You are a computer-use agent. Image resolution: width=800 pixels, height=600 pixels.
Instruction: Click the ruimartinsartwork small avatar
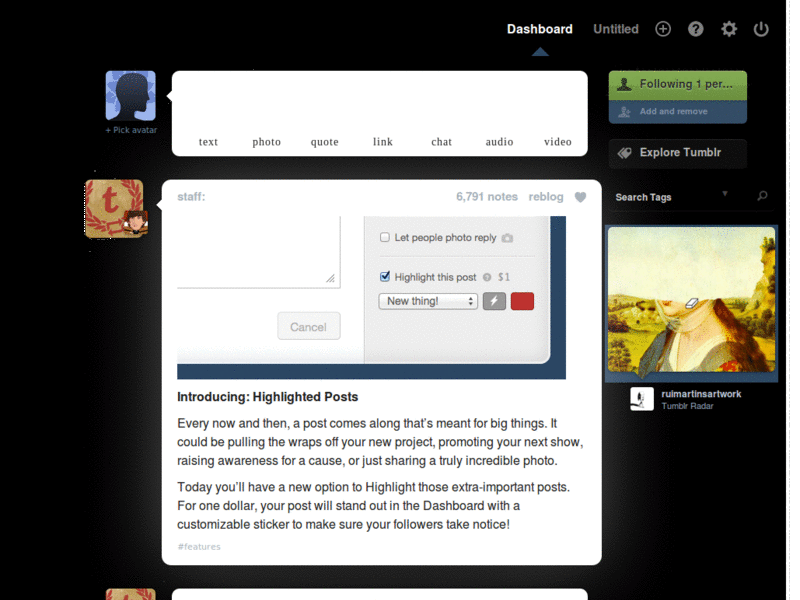click(642, 399)
